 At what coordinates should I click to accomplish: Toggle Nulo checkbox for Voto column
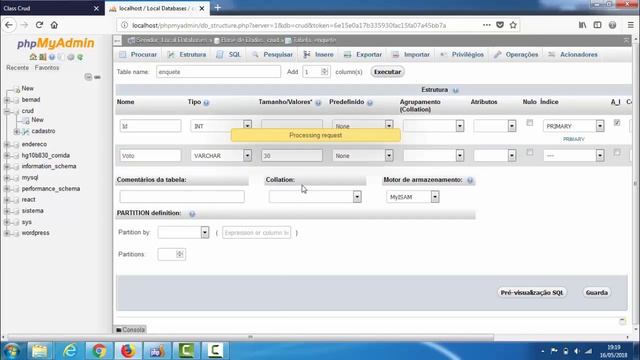529,152
